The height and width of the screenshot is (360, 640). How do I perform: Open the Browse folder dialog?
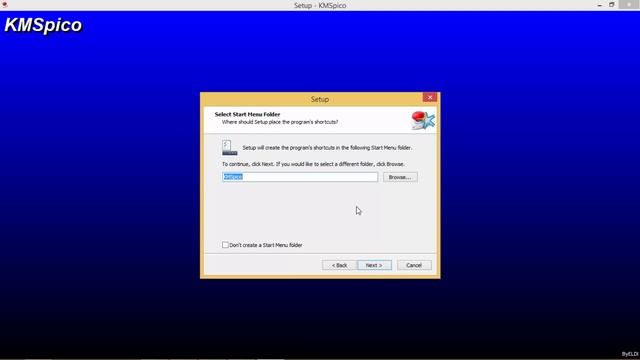click(400, 177)
